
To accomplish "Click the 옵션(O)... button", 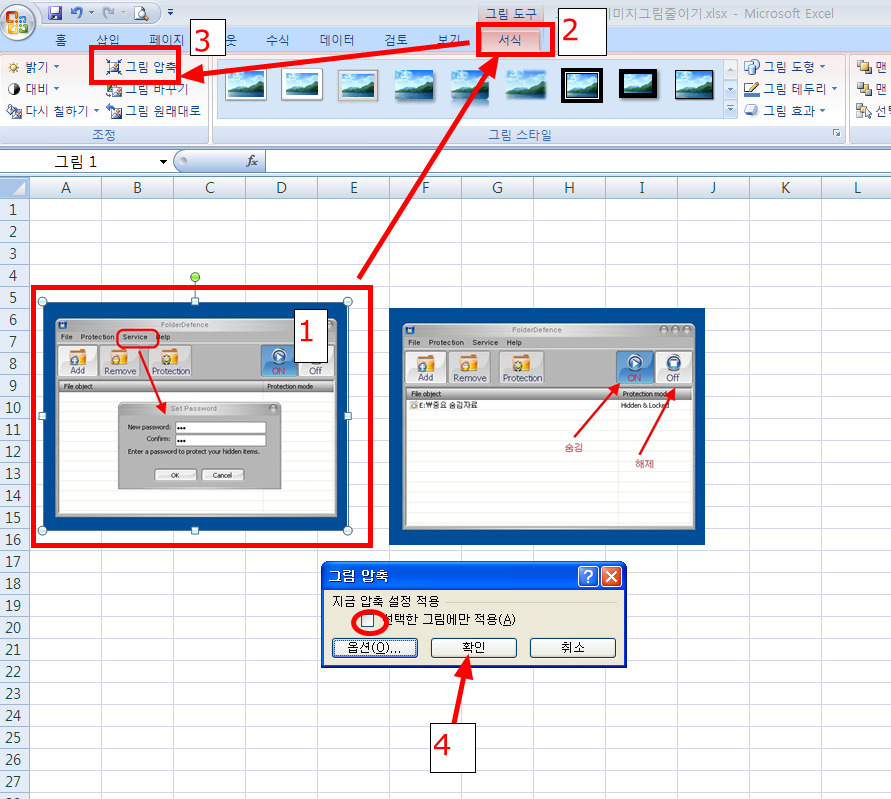I will point(375,648).
